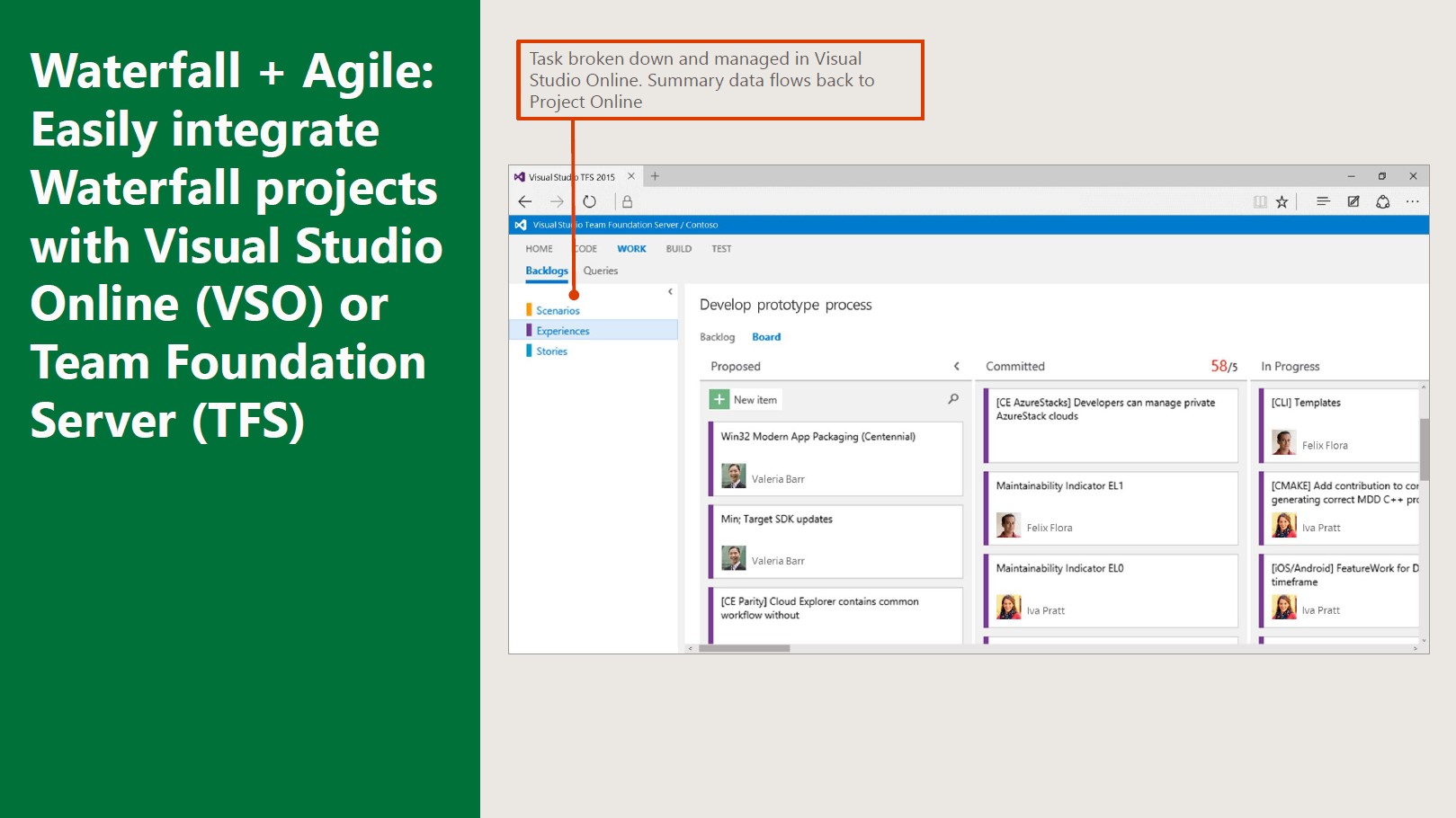The height and width of the screenshot is (818, 1456).
Task: Open Maintainability Indicator EL1 card
Action: click(1111, 508)
